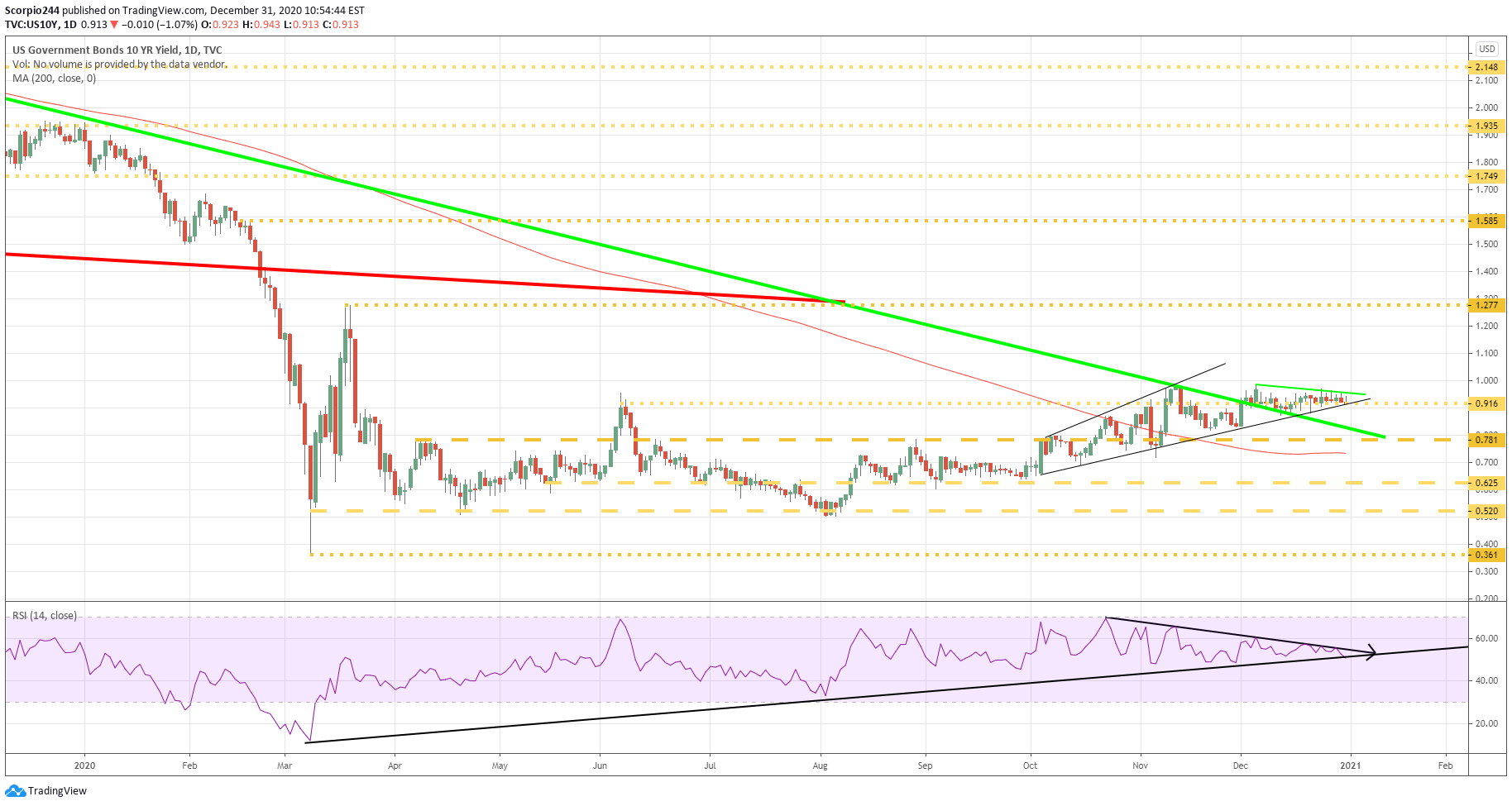Click the 2021 label on time axis

[x=1351, y=765]
